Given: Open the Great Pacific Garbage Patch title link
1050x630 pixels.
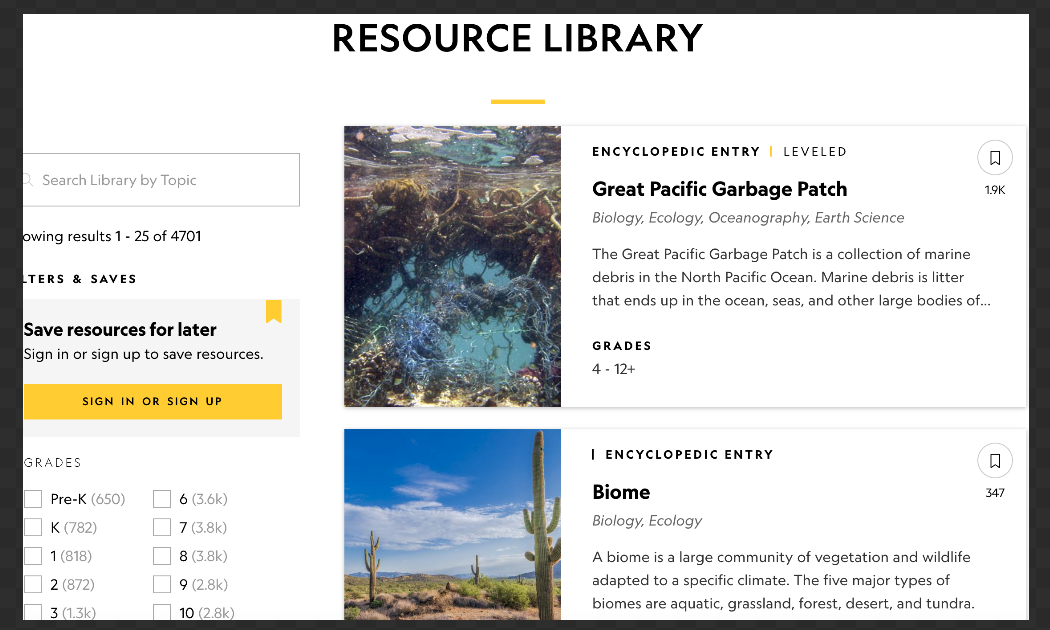Looking at the screenshot, I should click(719, 189).
